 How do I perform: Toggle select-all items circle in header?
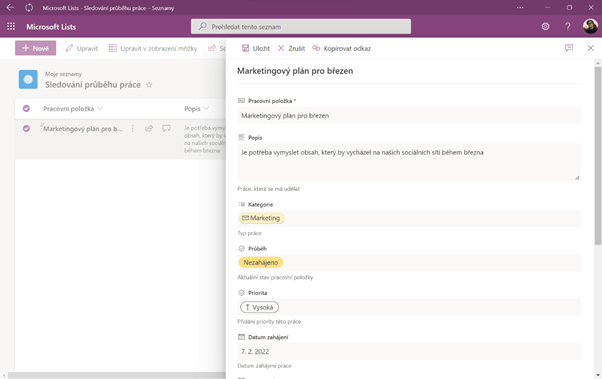26,109
